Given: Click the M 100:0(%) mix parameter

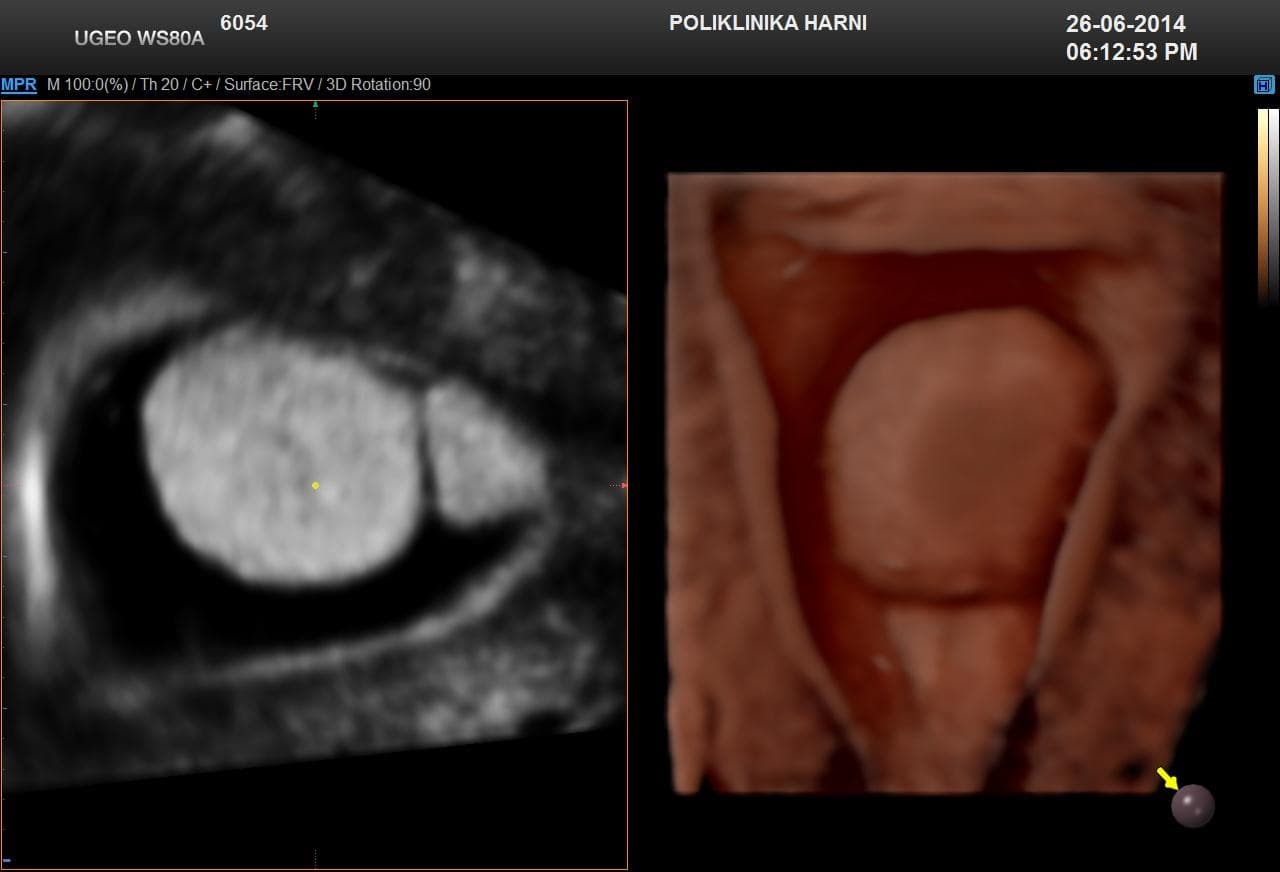Looking at the screenshot, I should [x=87, y=85].
